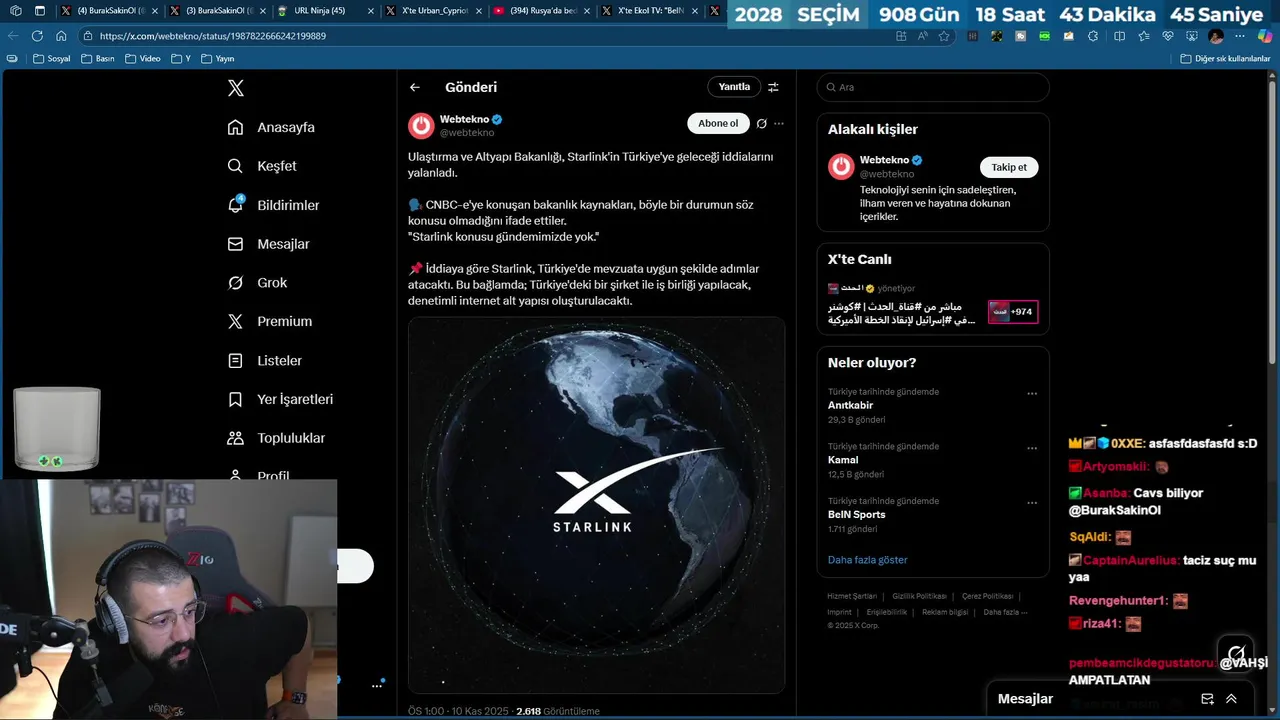Open Keşfet explore page

(x=262, y=166)
